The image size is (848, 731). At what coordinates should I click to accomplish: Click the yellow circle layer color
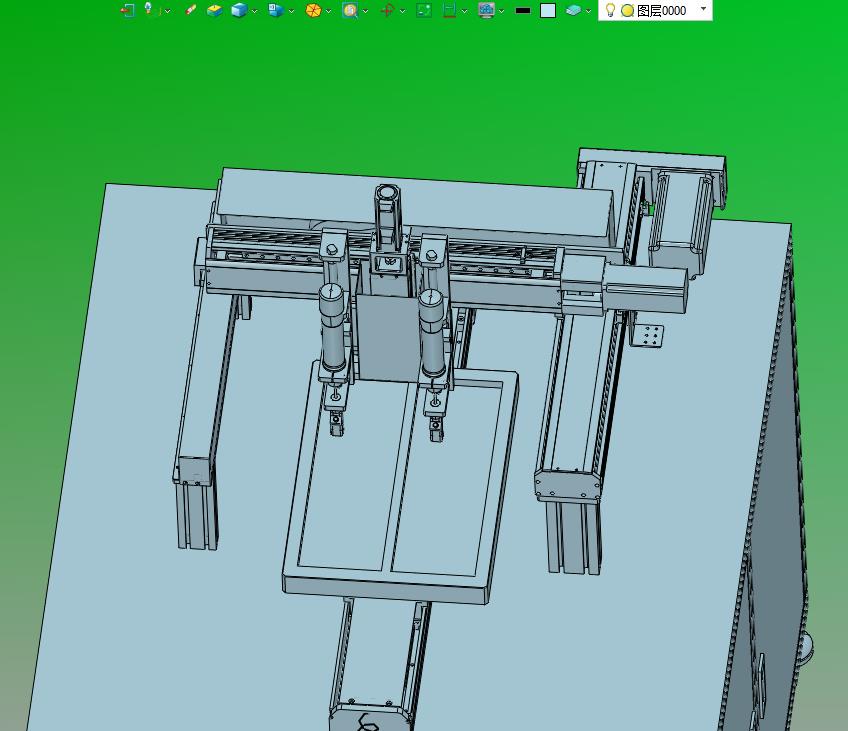click(x=627, y=10)
